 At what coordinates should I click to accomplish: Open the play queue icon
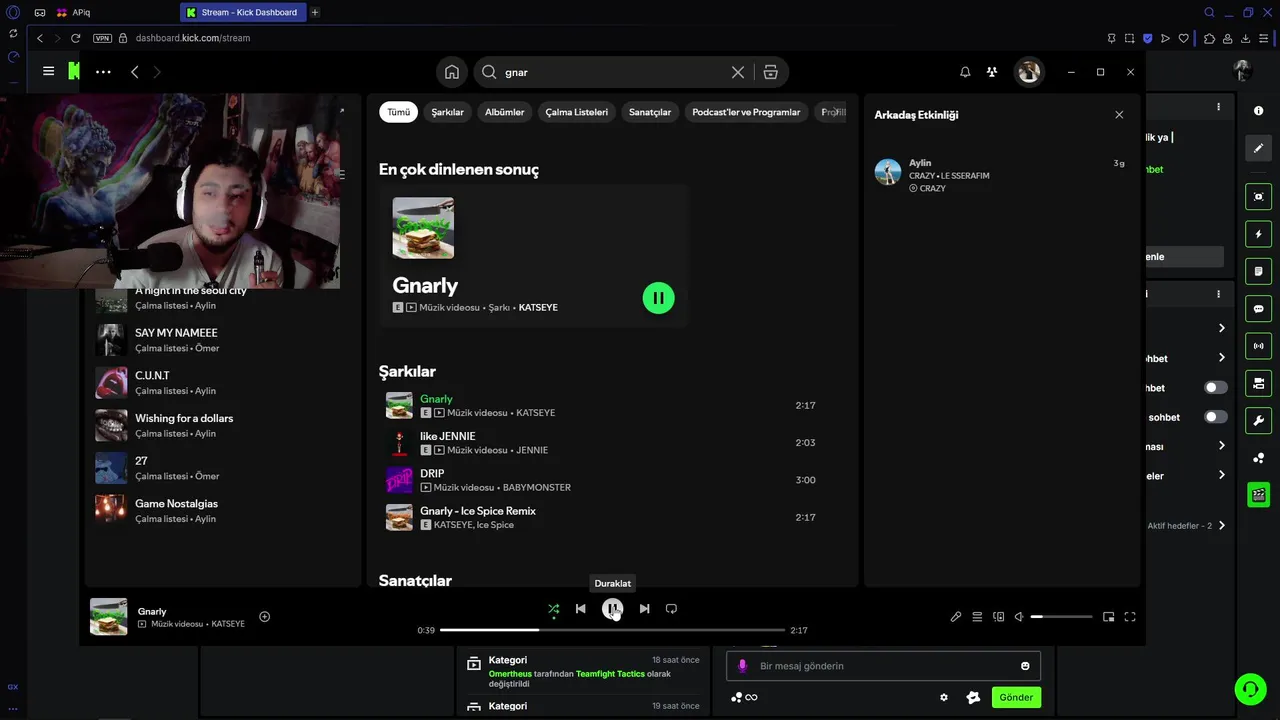[x=977, y=617]
